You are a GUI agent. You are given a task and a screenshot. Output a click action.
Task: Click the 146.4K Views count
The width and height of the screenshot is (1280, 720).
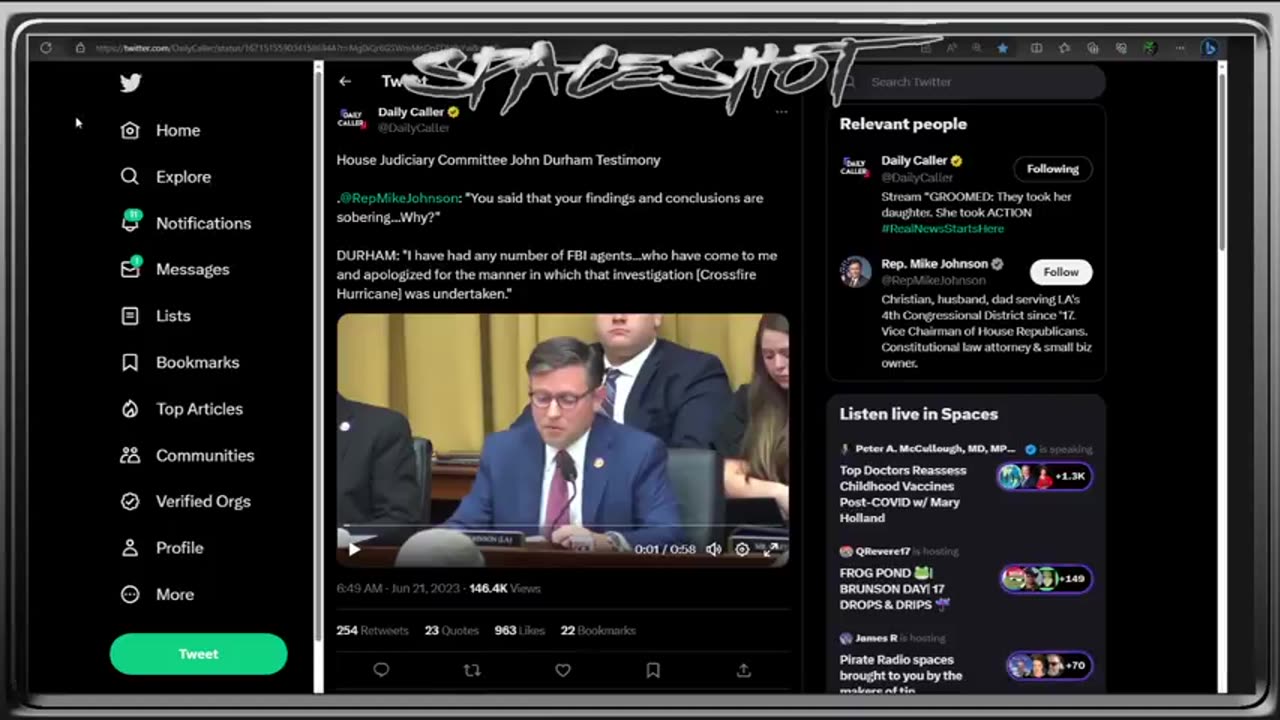(504, 588)
